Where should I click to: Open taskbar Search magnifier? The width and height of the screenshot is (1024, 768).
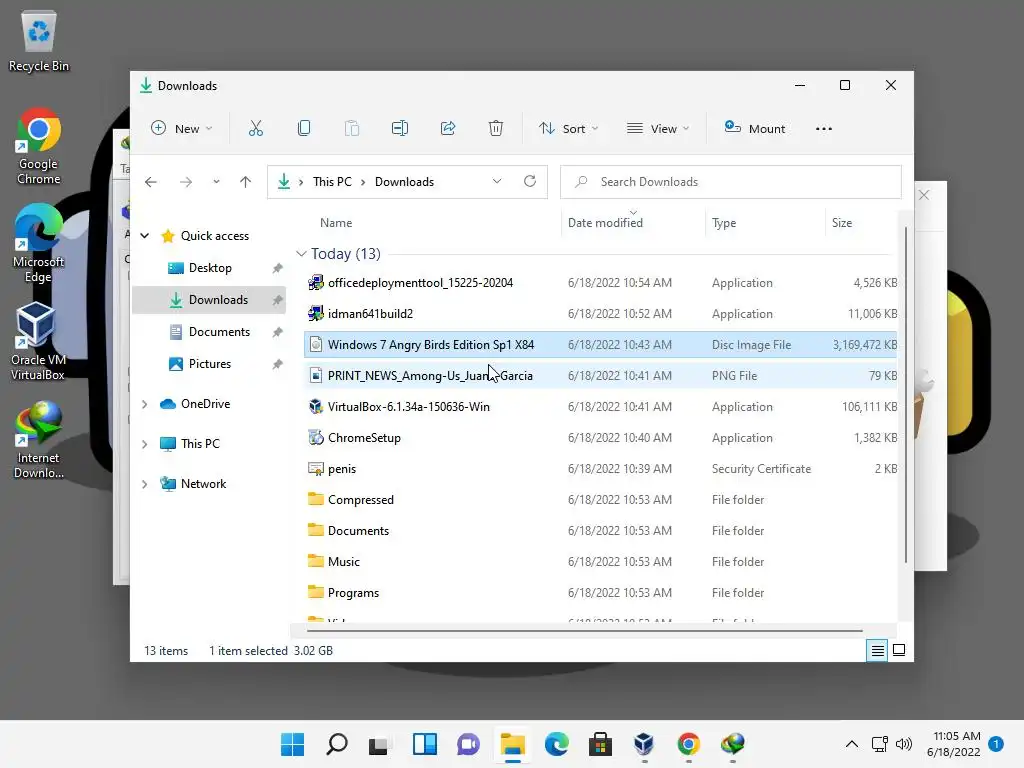(x=337, y=744)
